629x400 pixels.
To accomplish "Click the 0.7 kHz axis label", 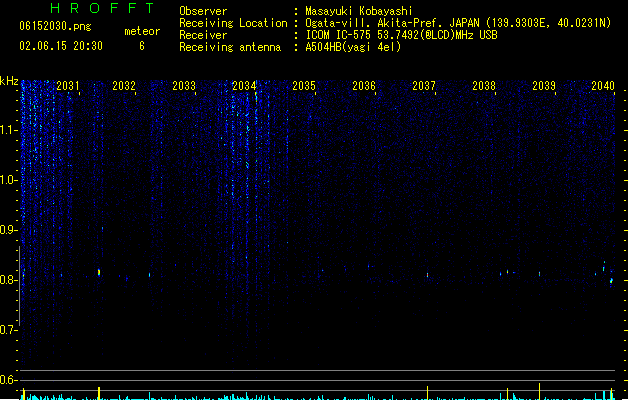I will click(x=8, y=330).
